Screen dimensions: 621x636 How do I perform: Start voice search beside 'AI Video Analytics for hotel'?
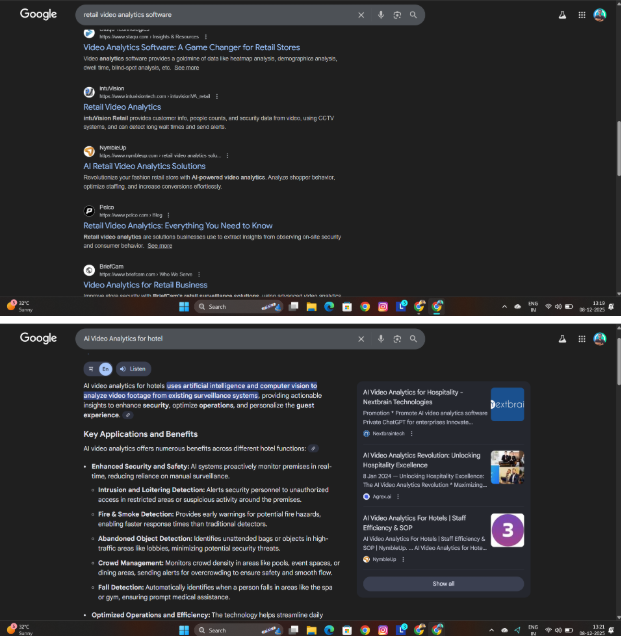tap(380, 339)
